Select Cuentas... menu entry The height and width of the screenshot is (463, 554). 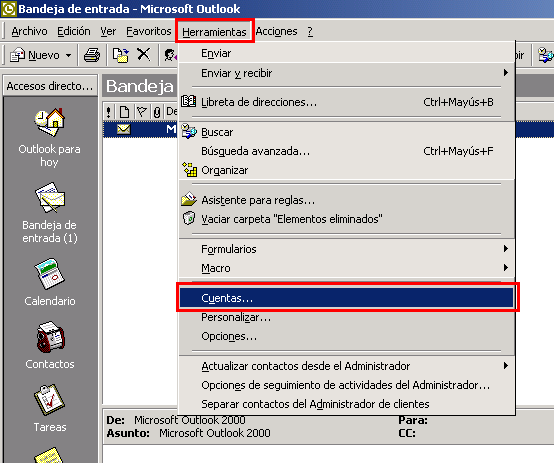click(346, 298)
